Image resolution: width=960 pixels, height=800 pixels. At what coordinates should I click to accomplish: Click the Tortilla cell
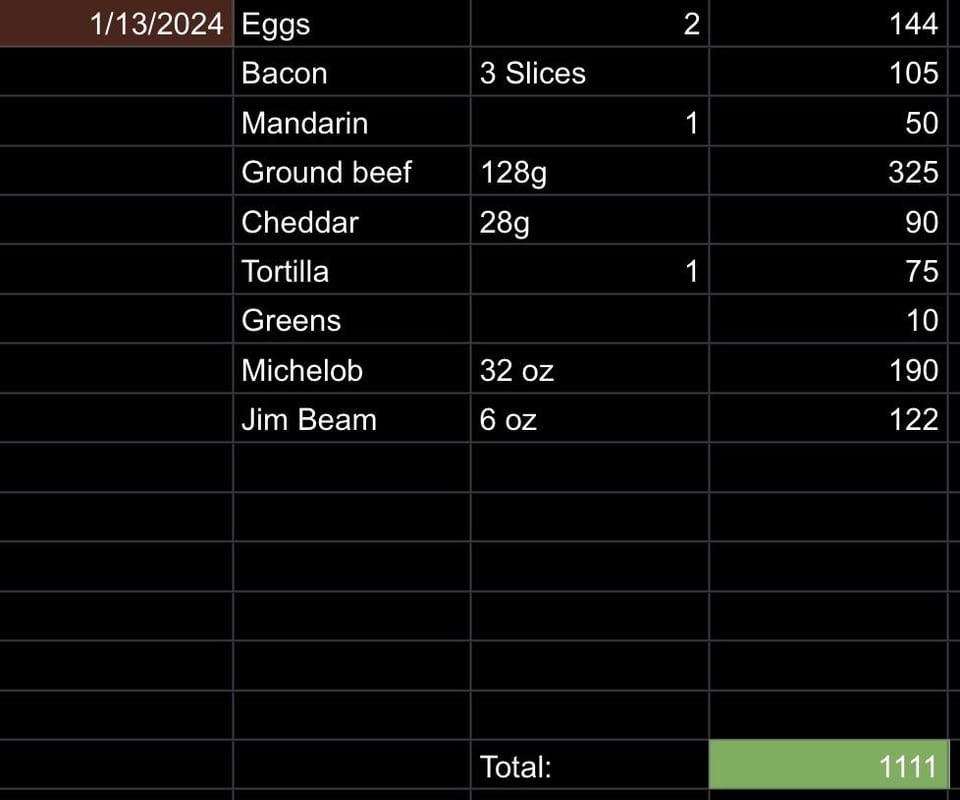coord(352,270)
